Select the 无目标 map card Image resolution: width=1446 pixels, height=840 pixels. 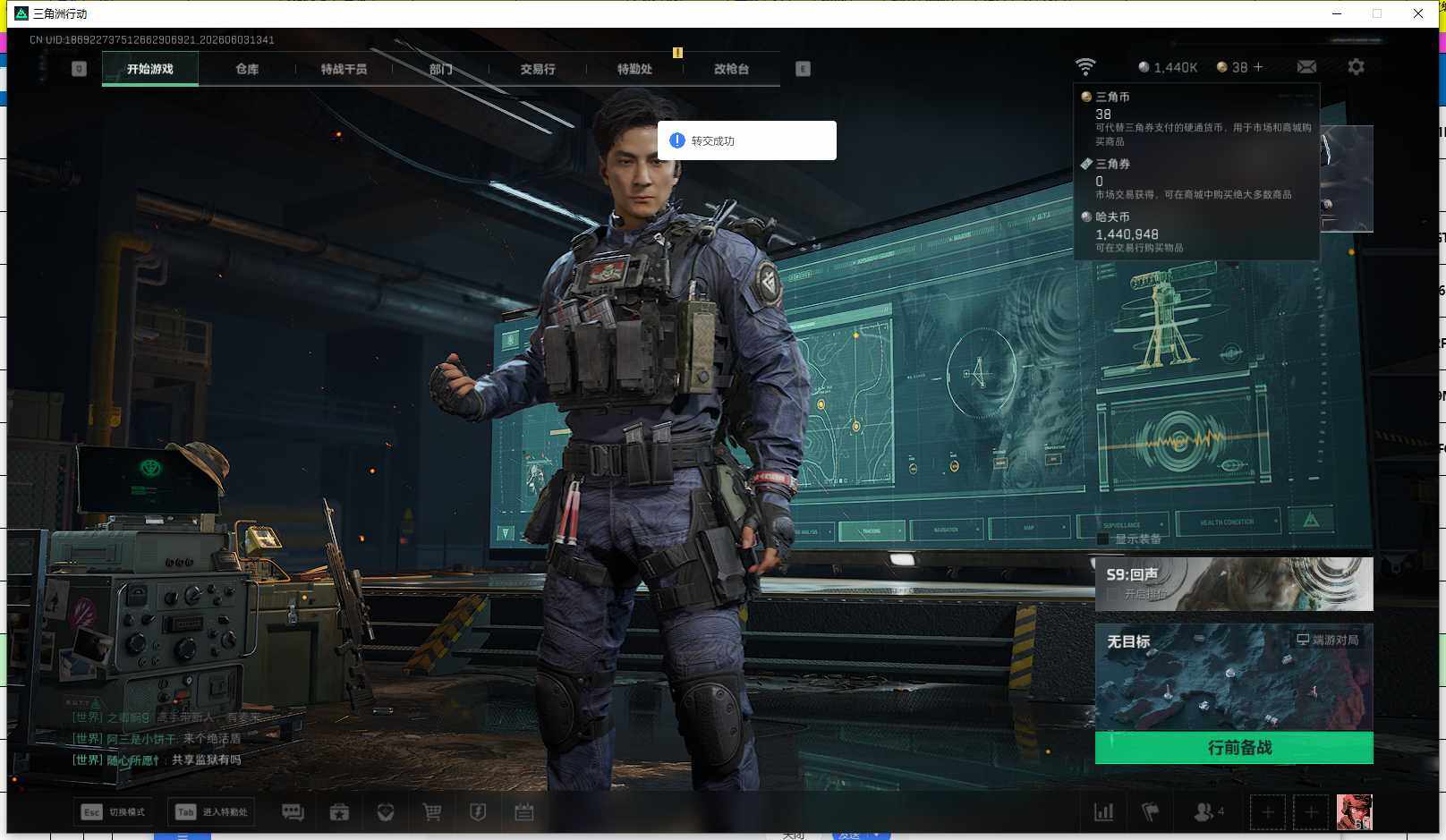click(x=1234, y=677)
